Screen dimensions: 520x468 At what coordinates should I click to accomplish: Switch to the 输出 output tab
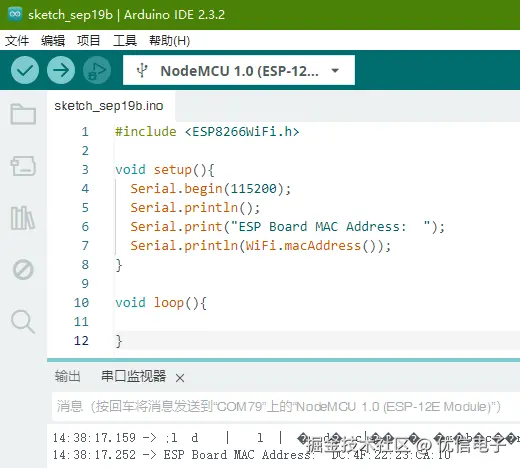[x=68, y=376]
